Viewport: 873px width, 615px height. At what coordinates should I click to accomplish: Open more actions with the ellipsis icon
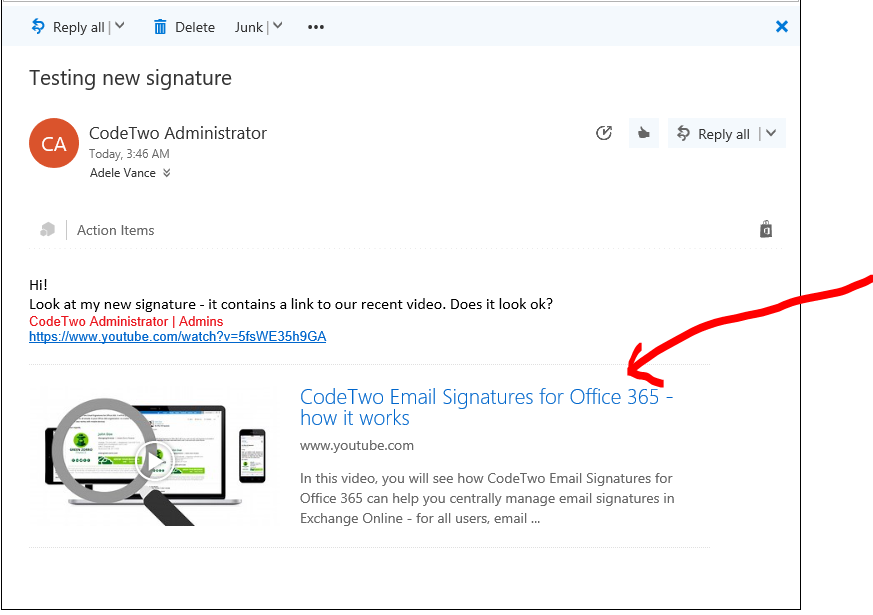pyautogui.click(x=315, y=27)
